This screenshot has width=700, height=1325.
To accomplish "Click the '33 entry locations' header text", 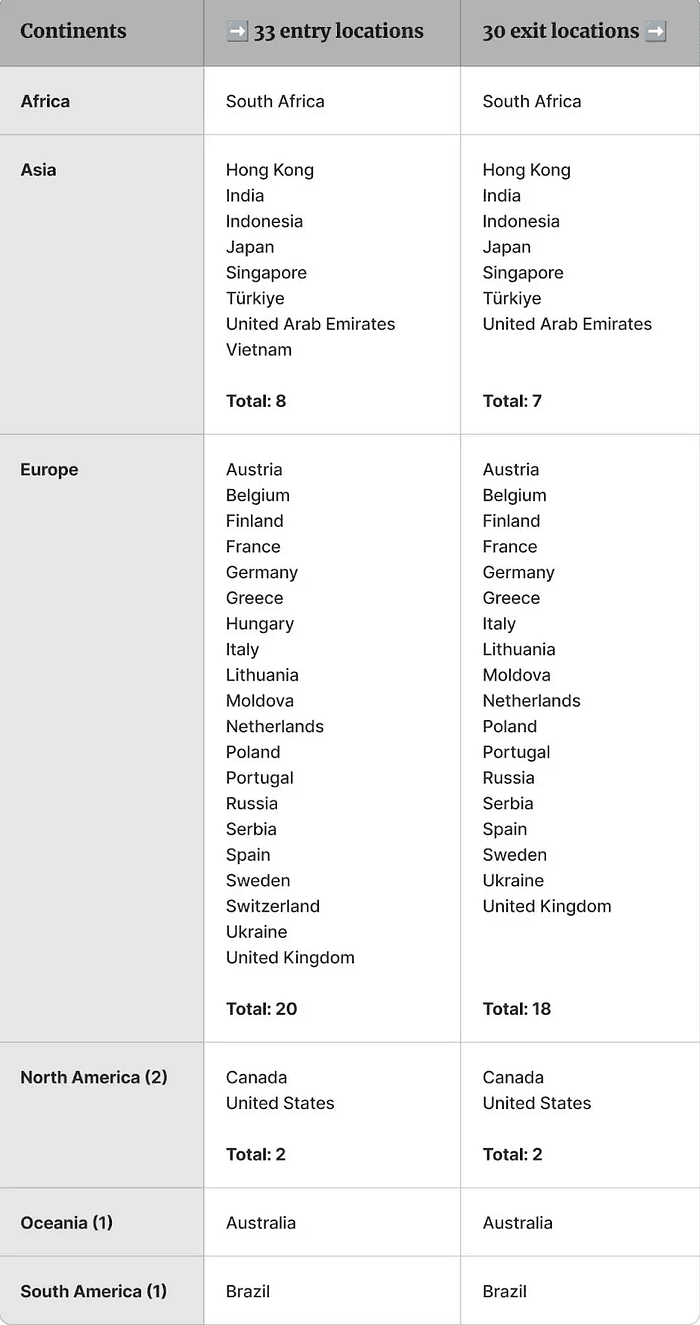I will [338, 32].
